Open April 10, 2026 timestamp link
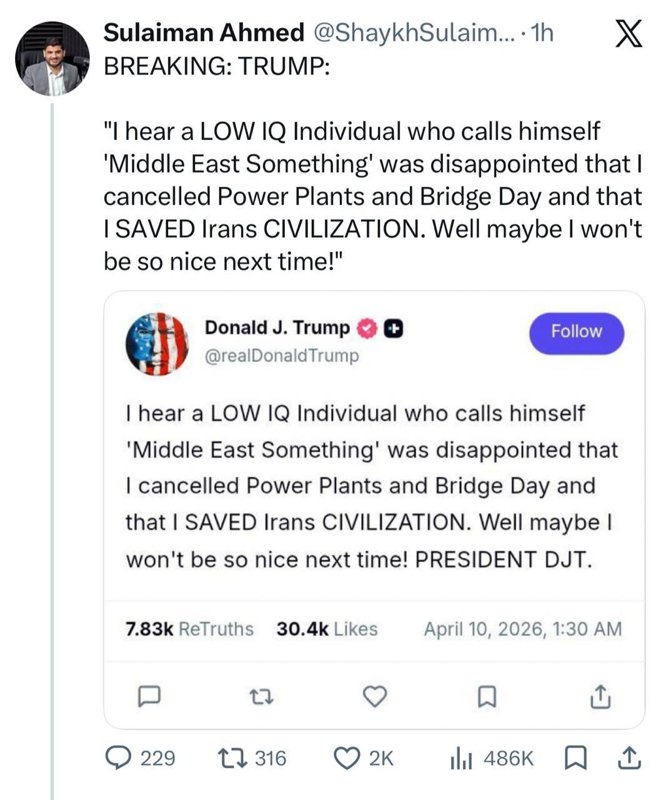The width and height of the screenshot is (661, 800). pyautogui.click(x=523, y=629)
